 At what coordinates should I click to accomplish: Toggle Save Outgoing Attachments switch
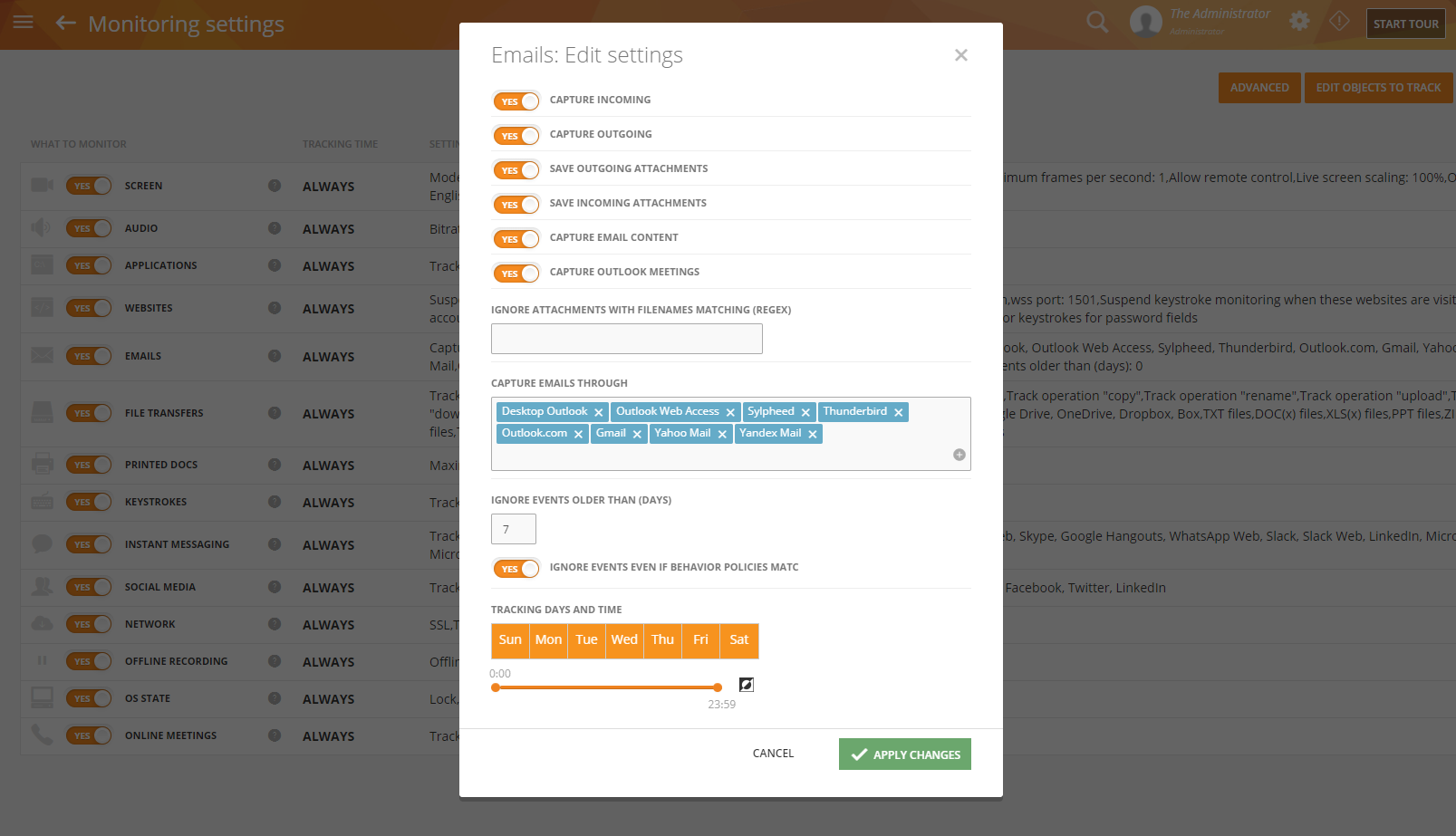(516, 169)
